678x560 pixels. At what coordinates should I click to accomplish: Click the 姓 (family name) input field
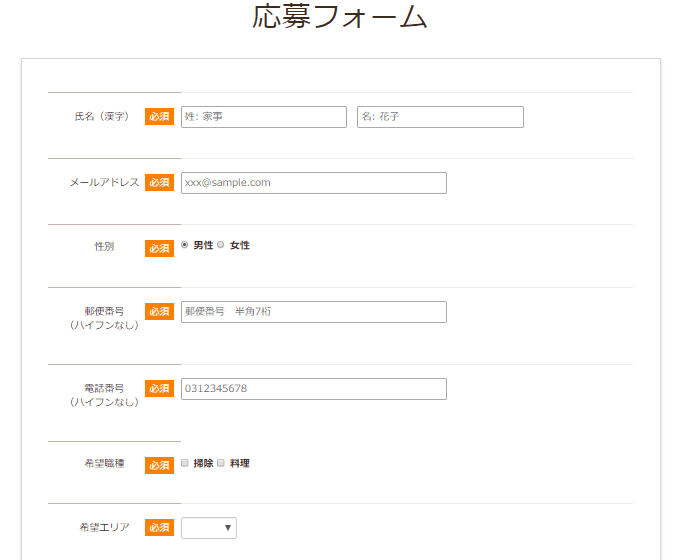(x=264, y=117)
